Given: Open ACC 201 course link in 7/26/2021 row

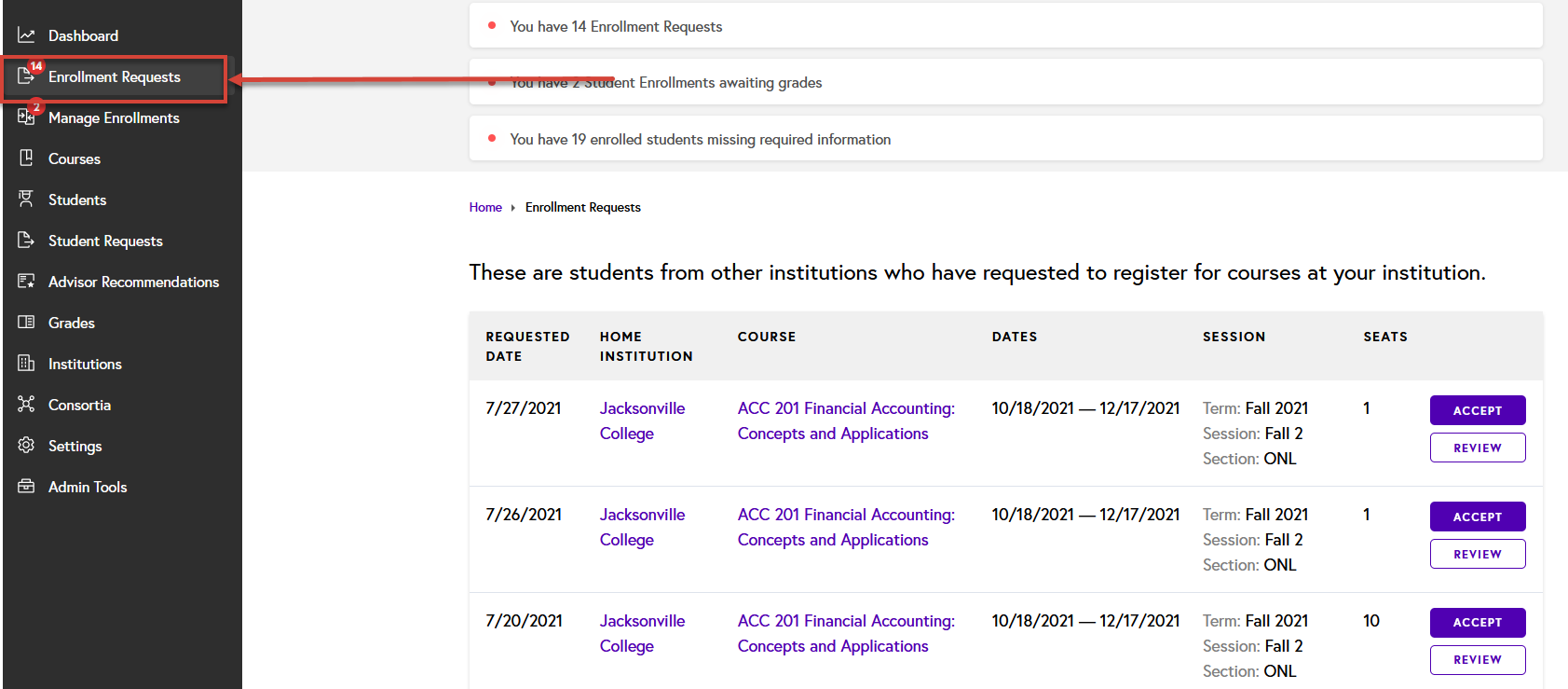Looking at the screenshot, I should click(x=846, y=527).
